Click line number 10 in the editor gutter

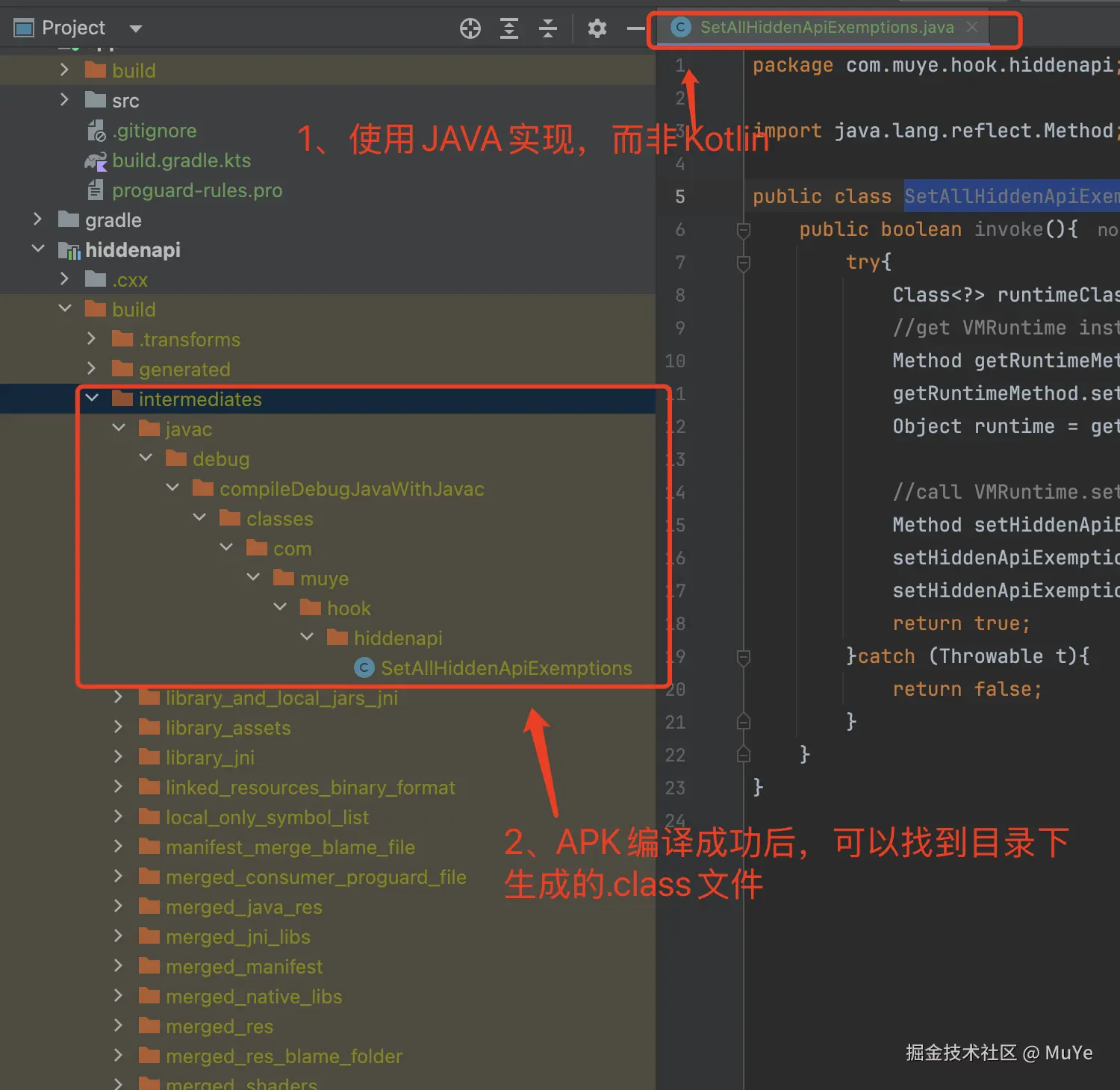click(674, 361)
